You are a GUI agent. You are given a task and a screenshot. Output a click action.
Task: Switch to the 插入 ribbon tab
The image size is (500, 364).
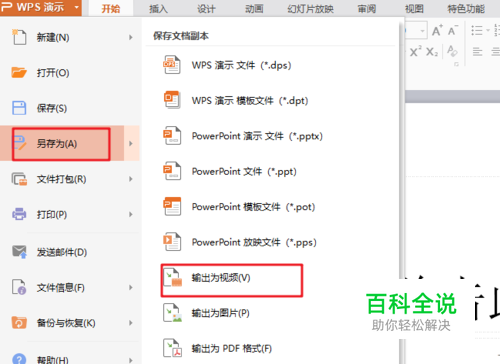click(x=158, y=8)
